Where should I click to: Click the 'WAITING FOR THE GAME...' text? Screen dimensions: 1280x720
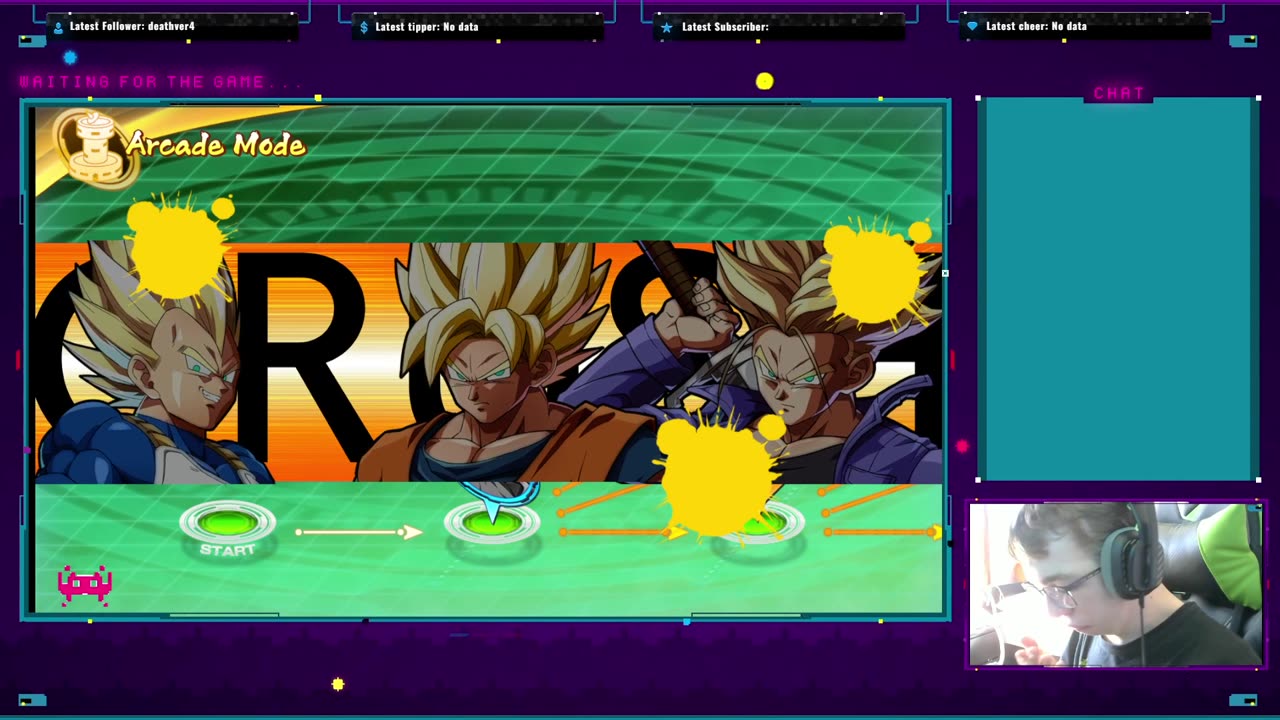161,82
